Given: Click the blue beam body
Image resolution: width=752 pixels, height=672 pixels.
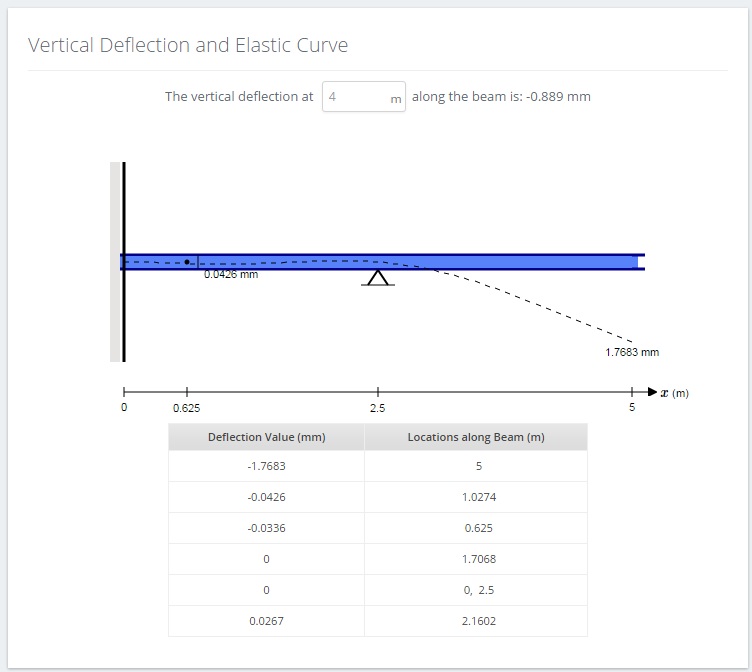Looking at the screenshot, I should click(x=382, y=262).
